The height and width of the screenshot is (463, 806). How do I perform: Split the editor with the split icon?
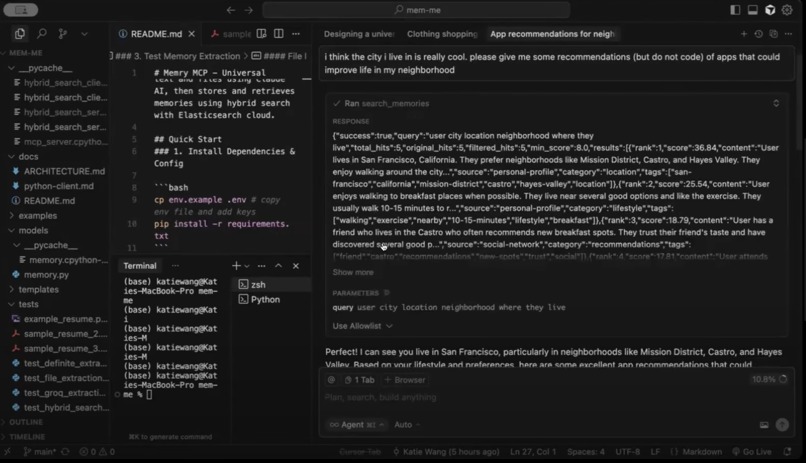pyautogui.click(x=279, y=34)
